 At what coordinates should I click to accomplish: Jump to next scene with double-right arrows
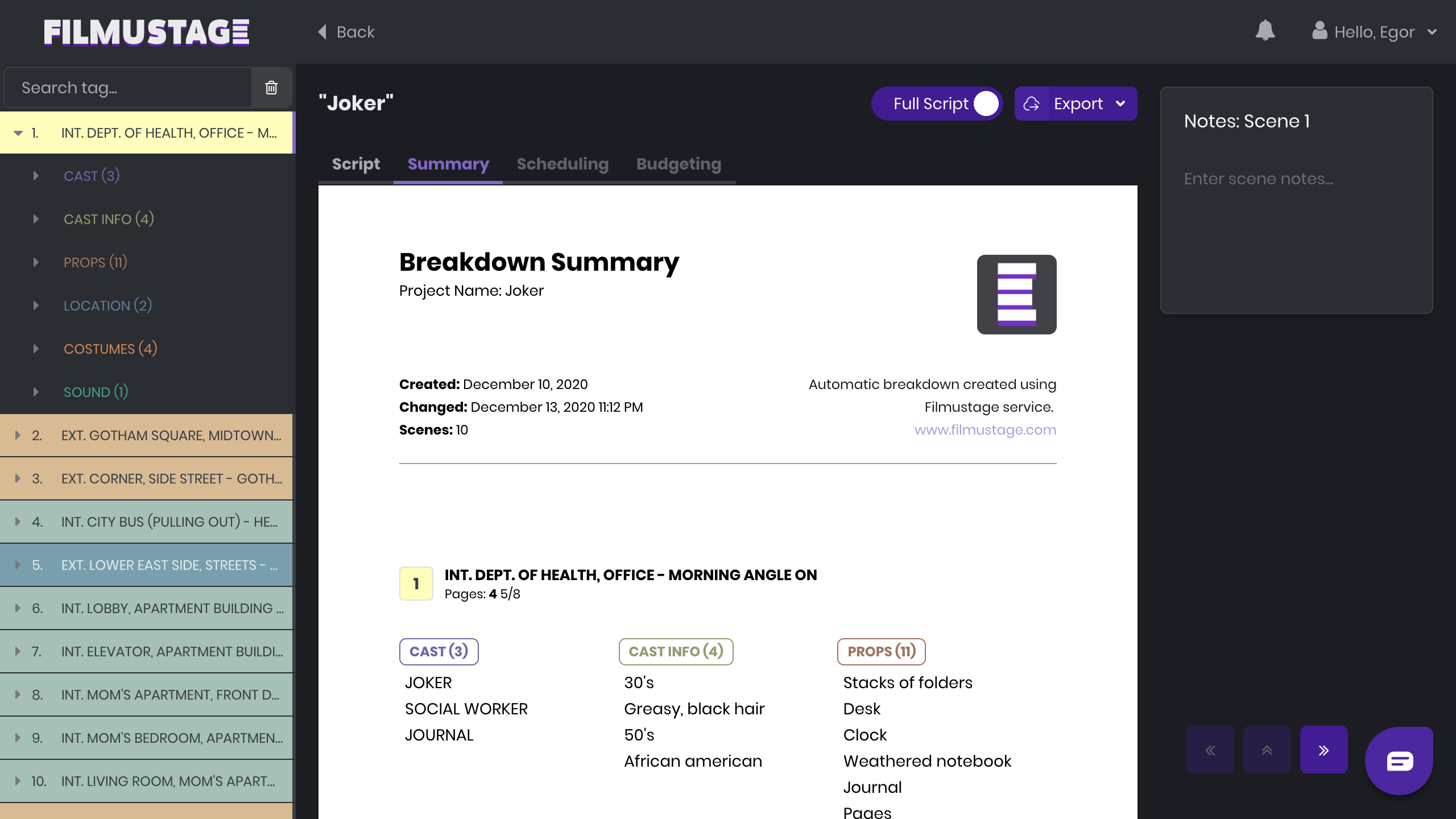point(1323,750)
